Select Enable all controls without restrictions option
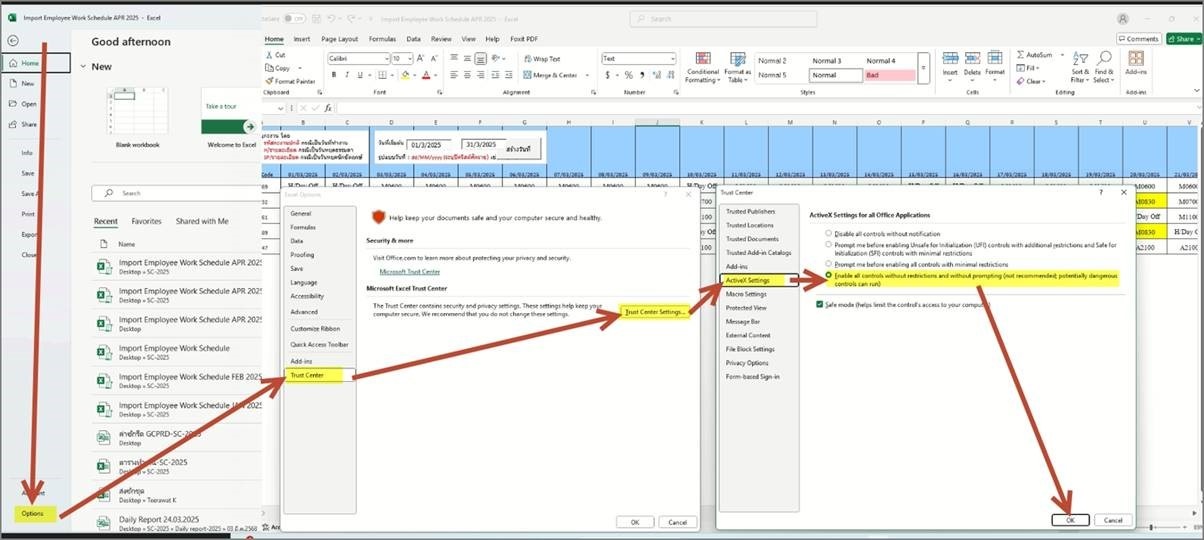 (x=828, y=275)
